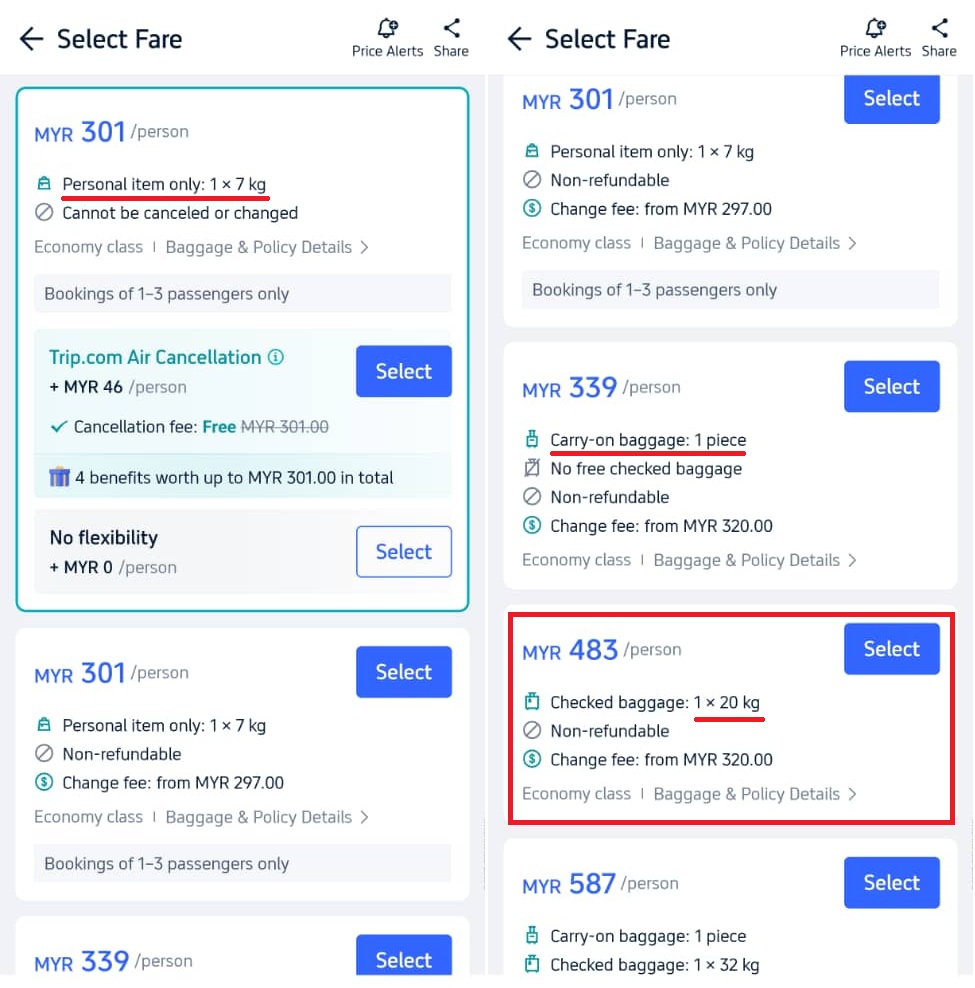Expand Baggage & Policy Details for MYR 483 fare
The width and height of the screenshot is (975, 988).
pyautogui.click(x=755, y=794)
